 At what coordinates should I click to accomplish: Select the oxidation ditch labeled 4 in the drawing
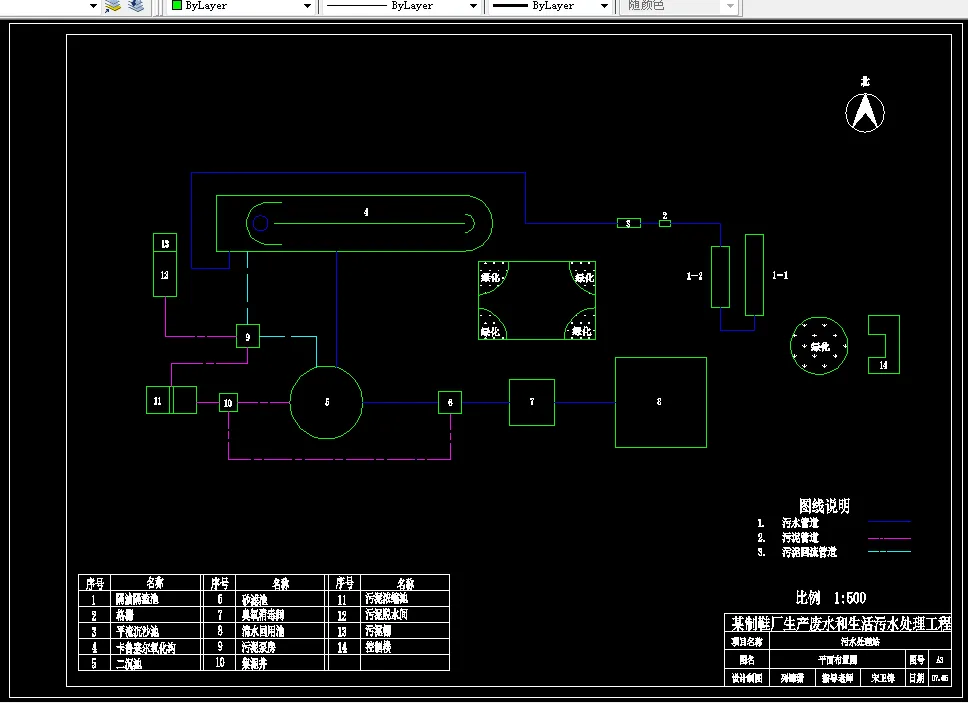(x=354, y=223)
